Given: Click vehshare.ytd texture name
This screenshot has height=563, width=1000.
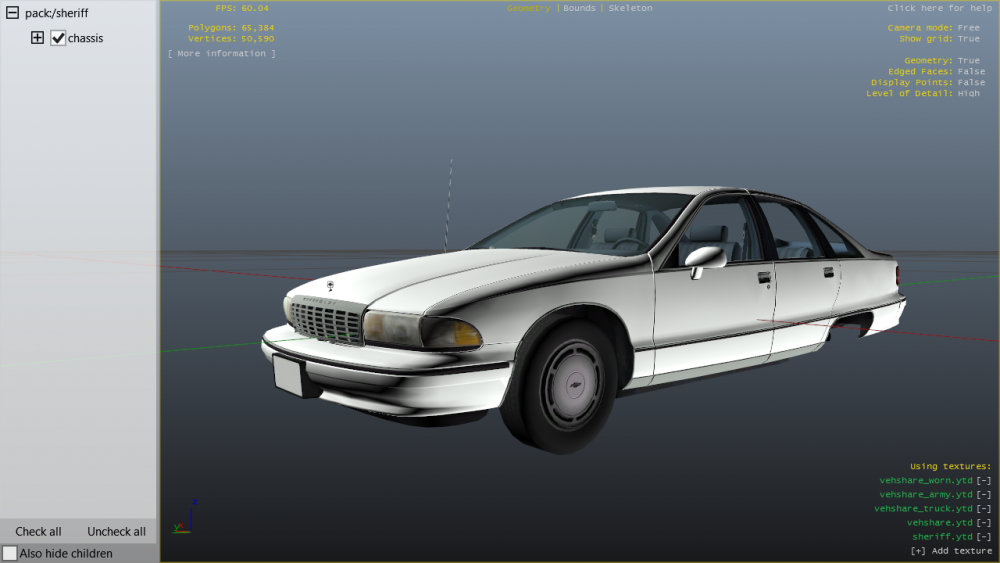Looking at the screenshot, I should point(940,523).
